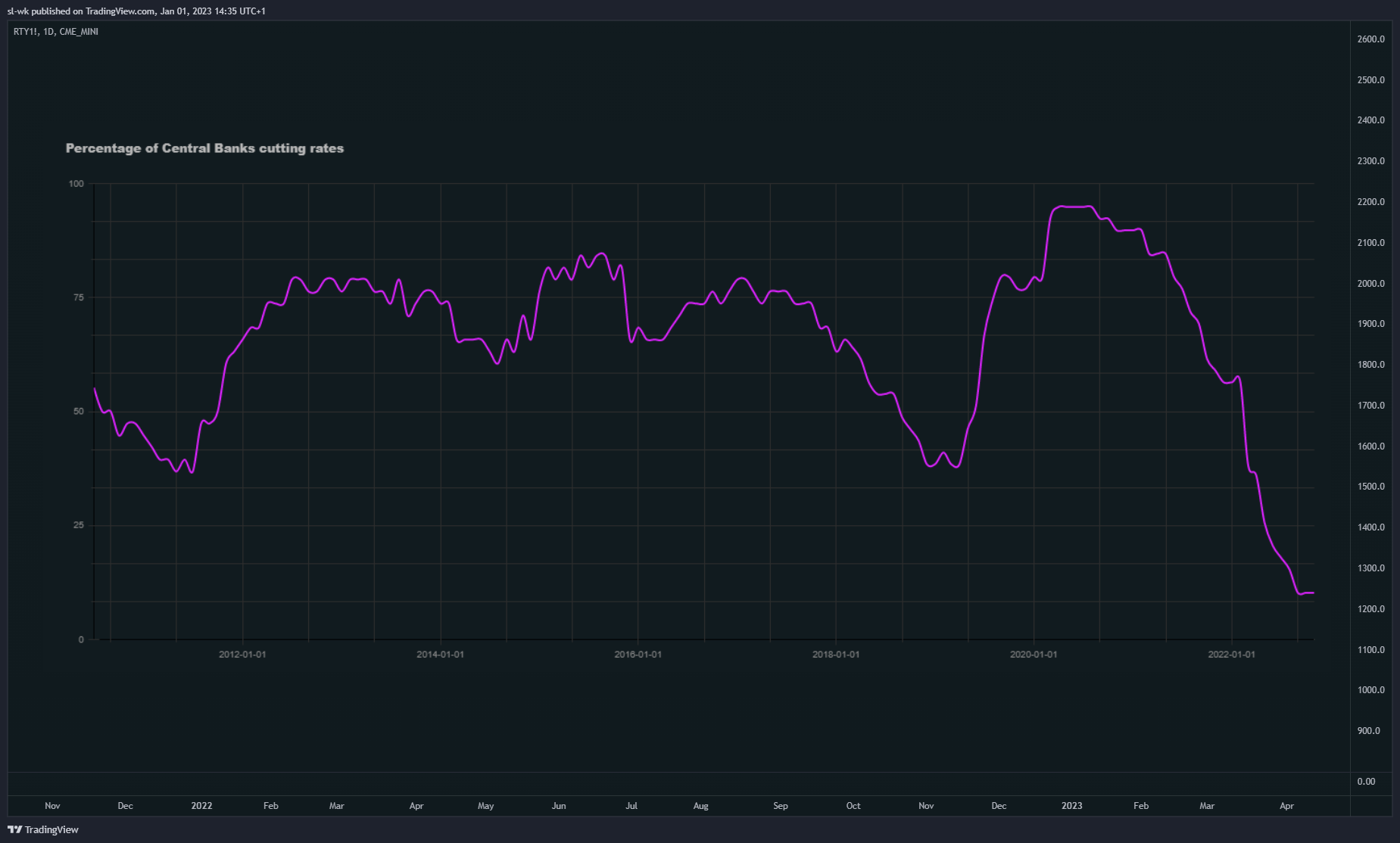Click the TradingView logo icon
The image size is (1400, 843).
[14, 829]
